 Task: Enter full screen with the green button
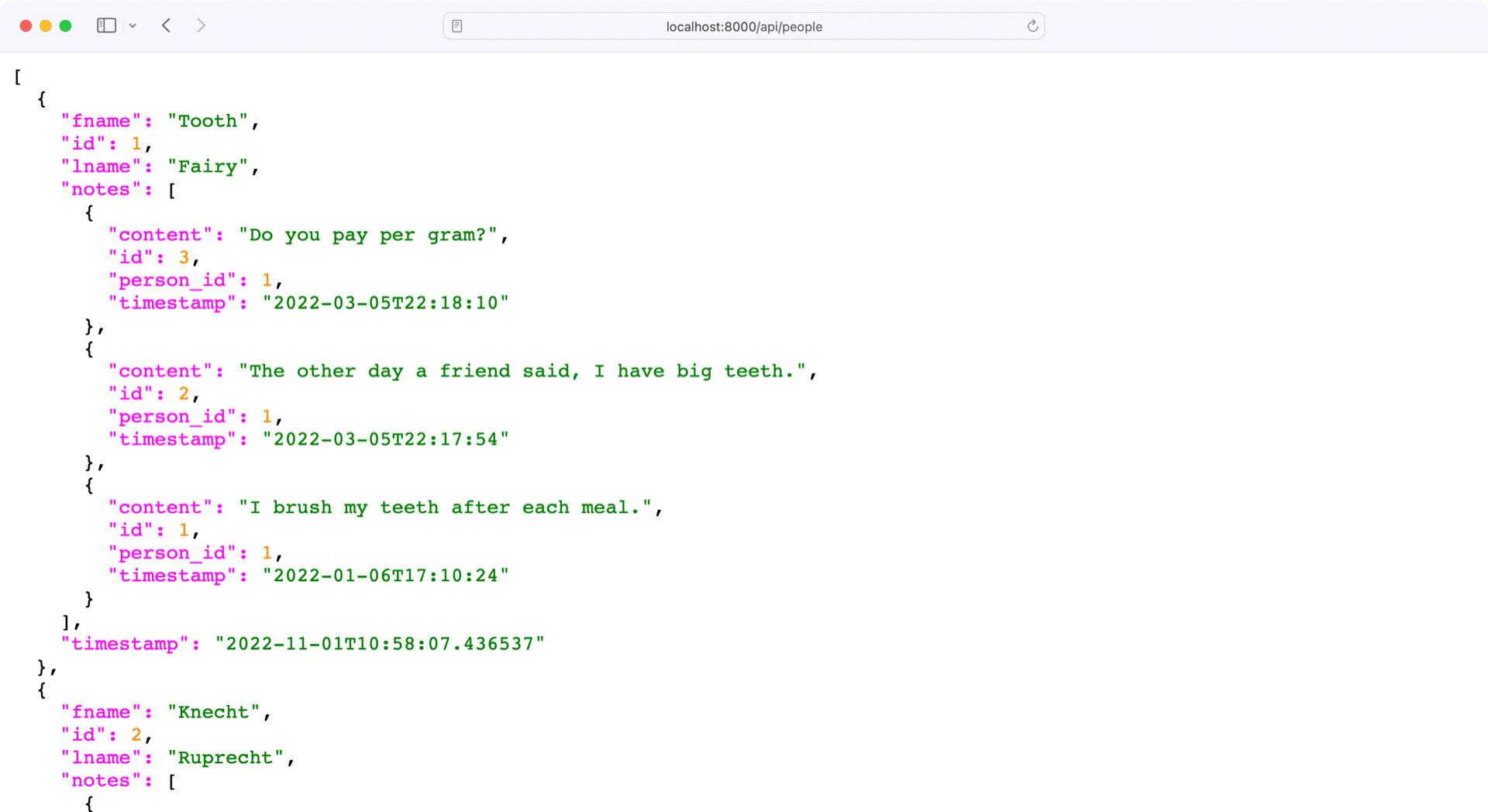(66, 25)
